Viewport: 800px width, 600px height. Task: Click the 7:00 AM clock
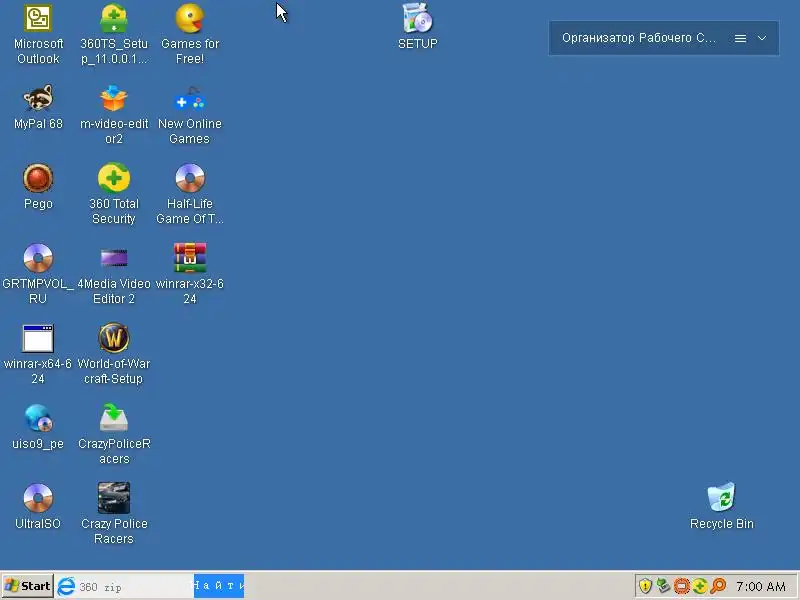[760, 586]
